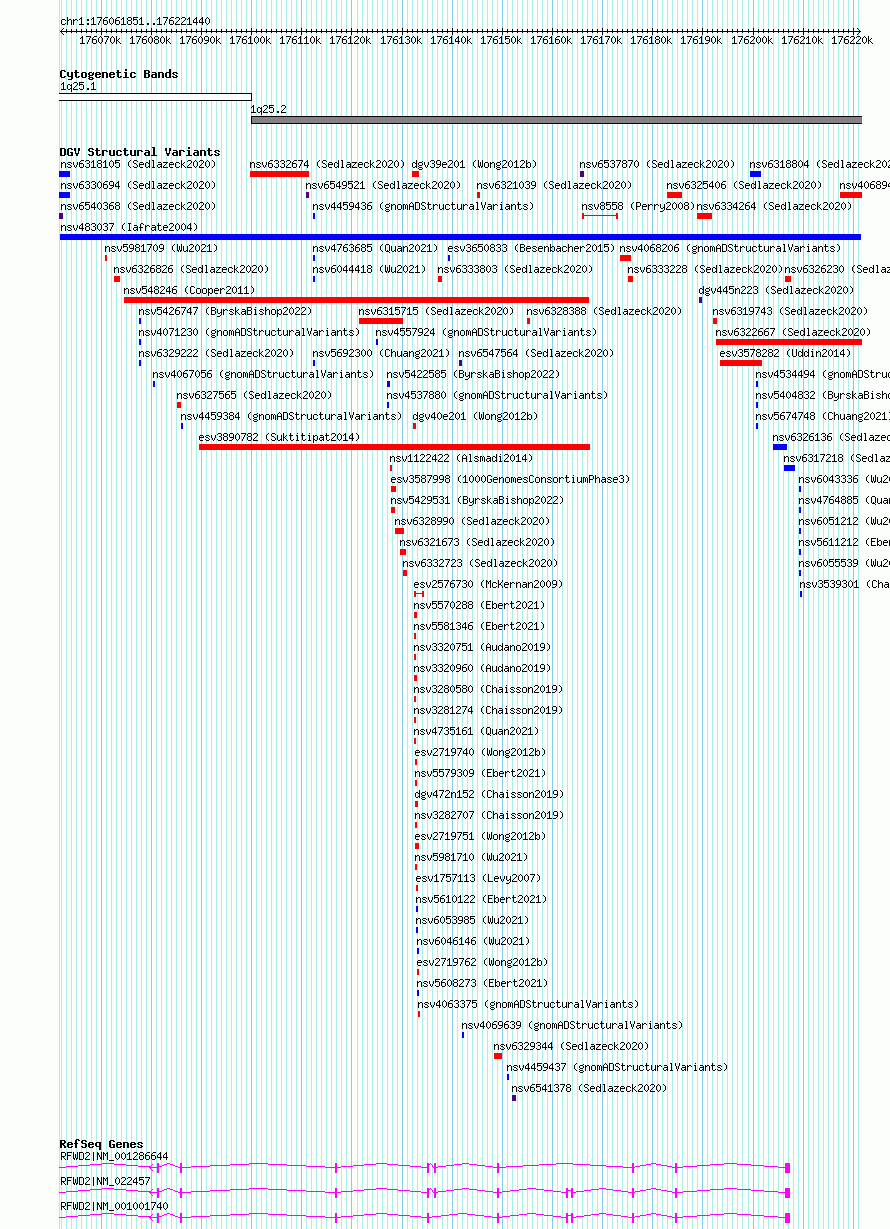Click nsv6326826 (Sedlazeck2020) label
Image resolution: width=890 pixels, height=1229 pixels.
click(x=192, y=269)
